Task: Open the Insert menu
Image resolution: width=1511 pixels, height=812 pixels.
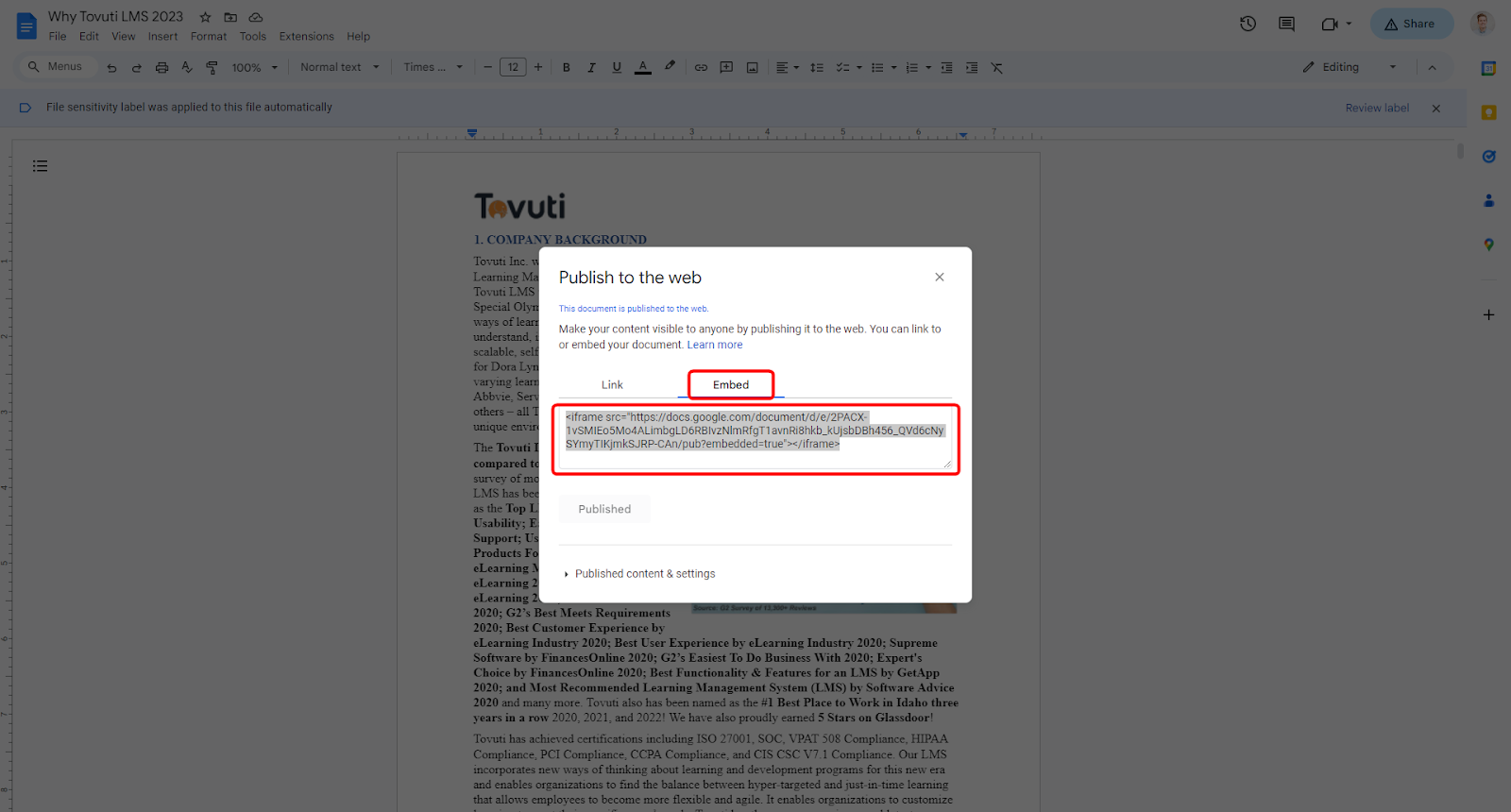Action: 162,37
